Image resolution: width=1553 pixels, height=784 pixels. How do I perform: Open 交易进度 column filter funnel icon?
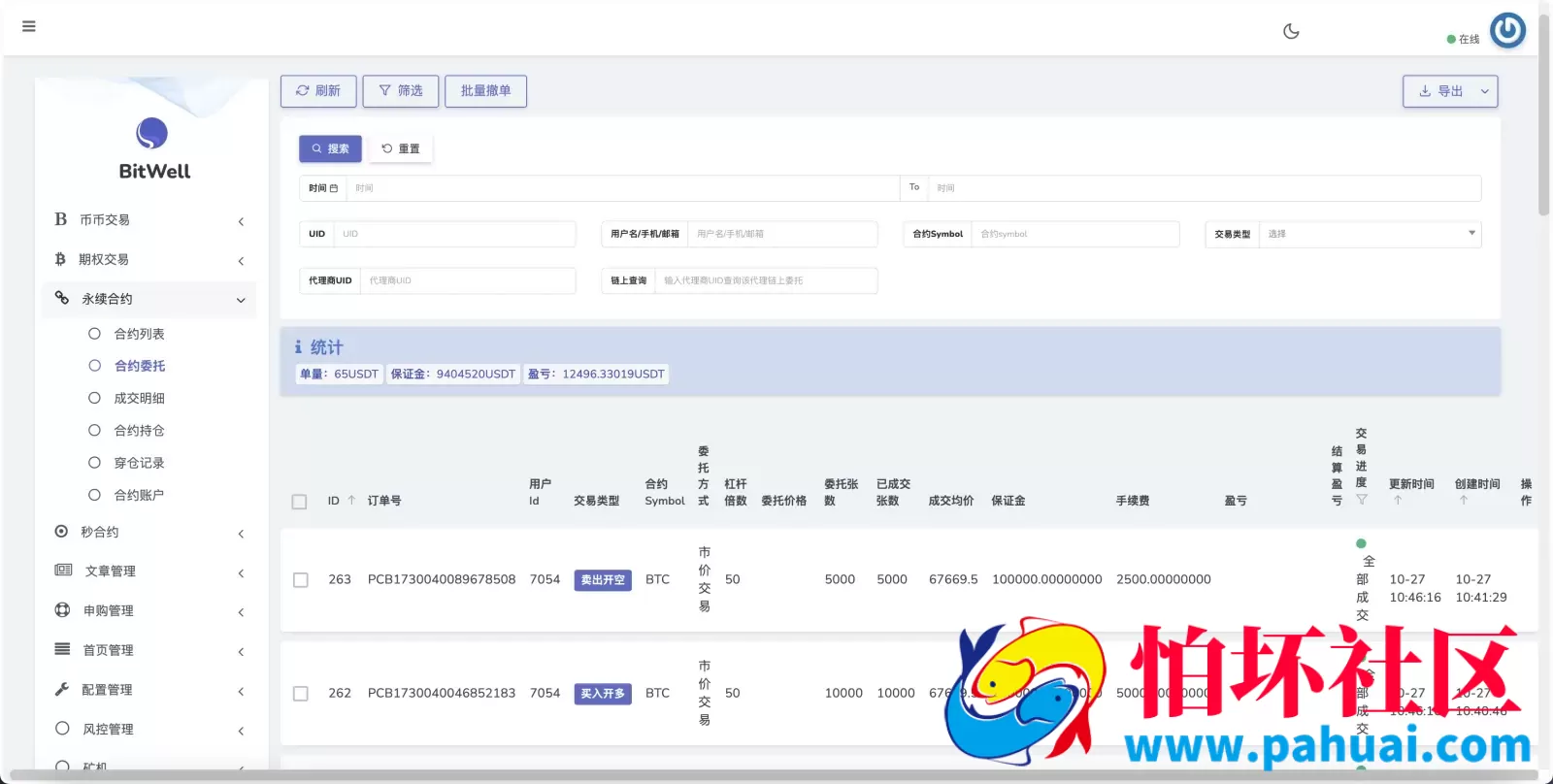click(1362, 500)
